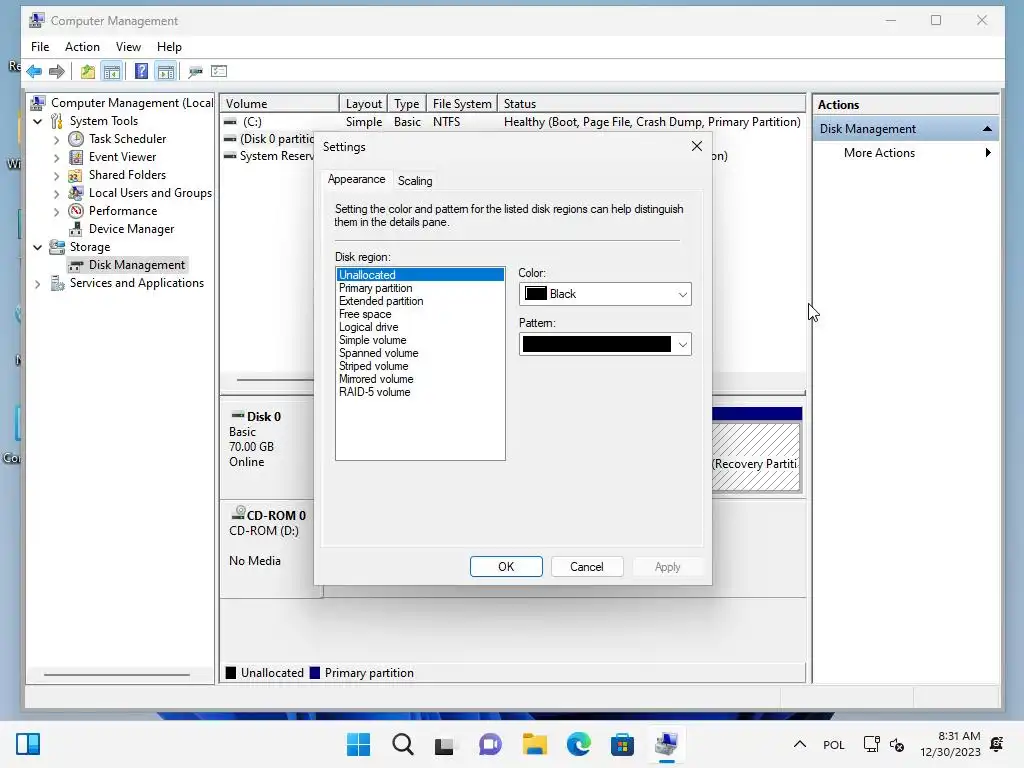Select the Appearance tab
The height and width of the screenshot is (768, 1024).
[x=357, y=179]
